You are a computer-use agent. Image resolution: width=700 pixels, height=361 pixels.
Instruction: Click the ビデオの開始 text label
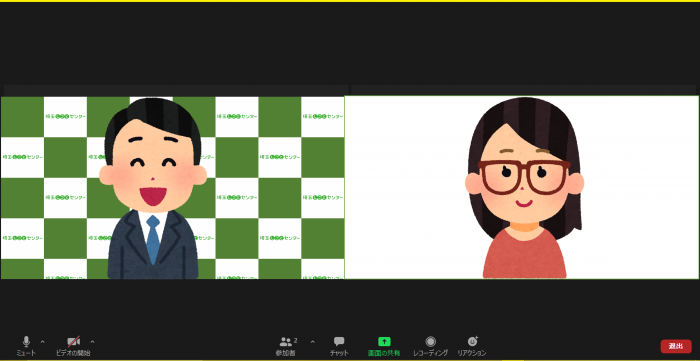click(x=74, y=353)
